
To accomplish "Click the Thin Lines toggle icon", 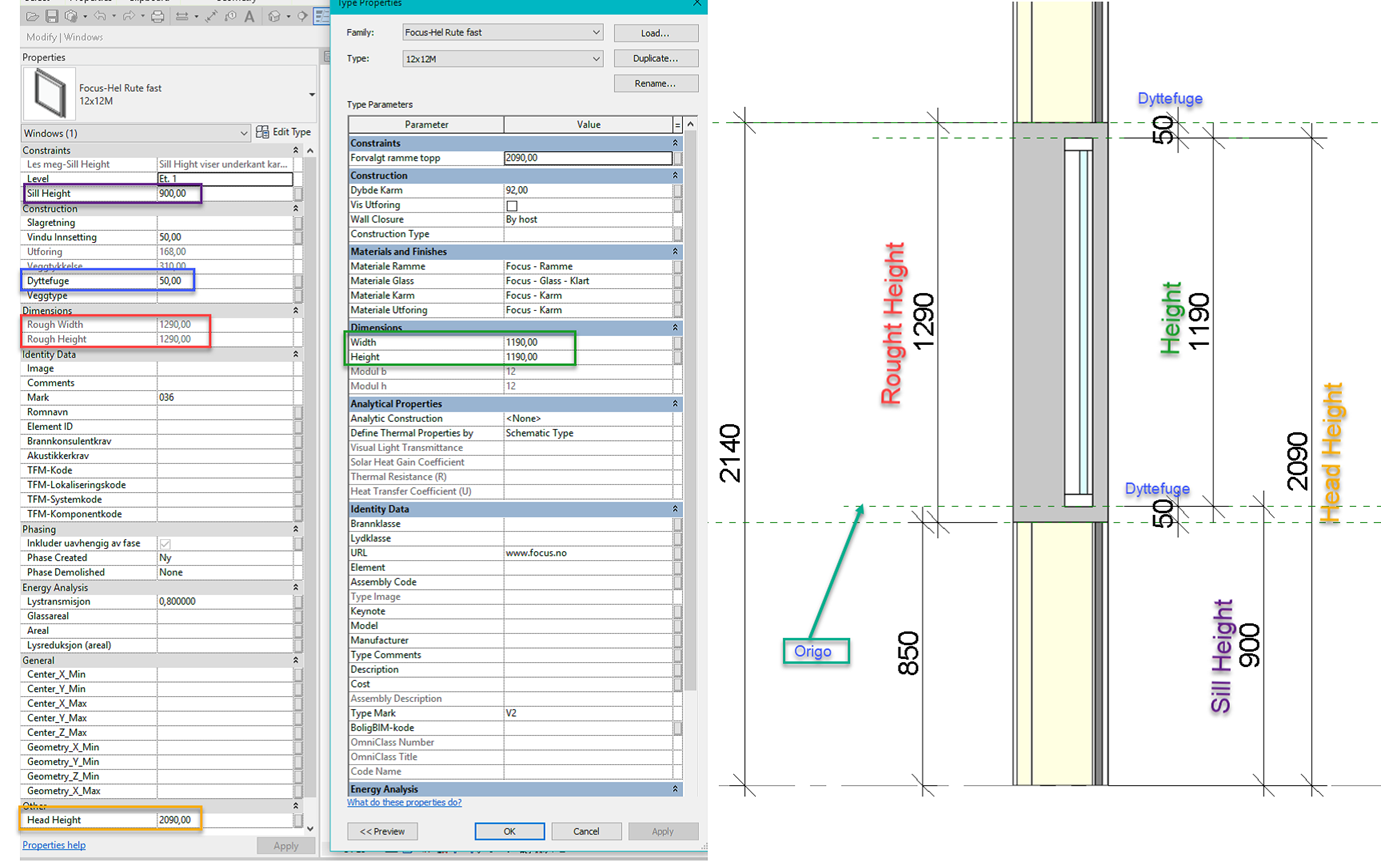I will [x=322, y=16].
